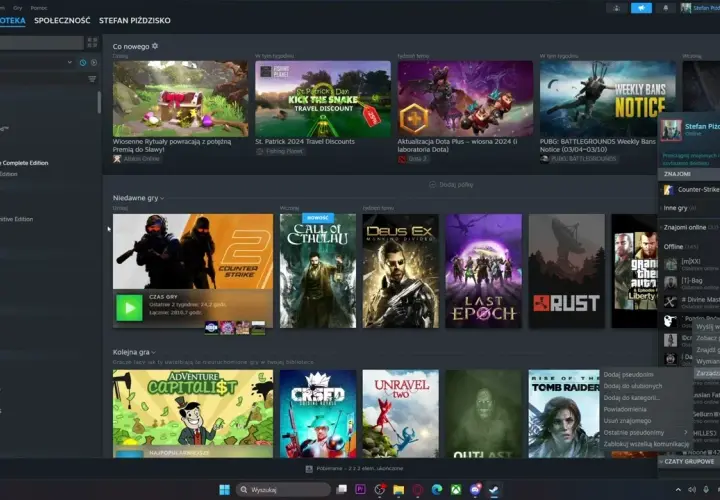
Task: Click the Wyszukaj taskbar search box
Action: click(x=283, y=489)
